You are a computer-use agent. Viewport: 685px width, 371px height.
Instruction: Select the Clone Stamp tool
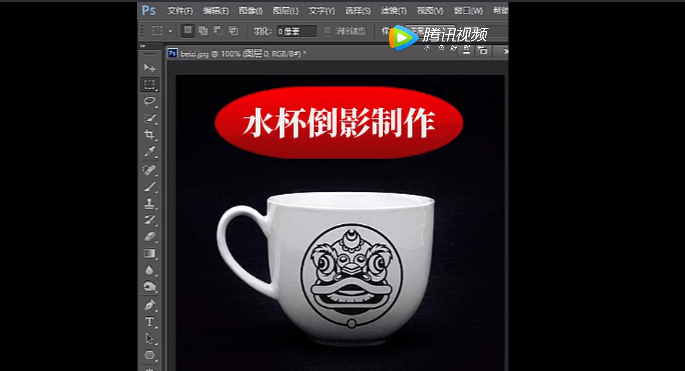[149, 203]
